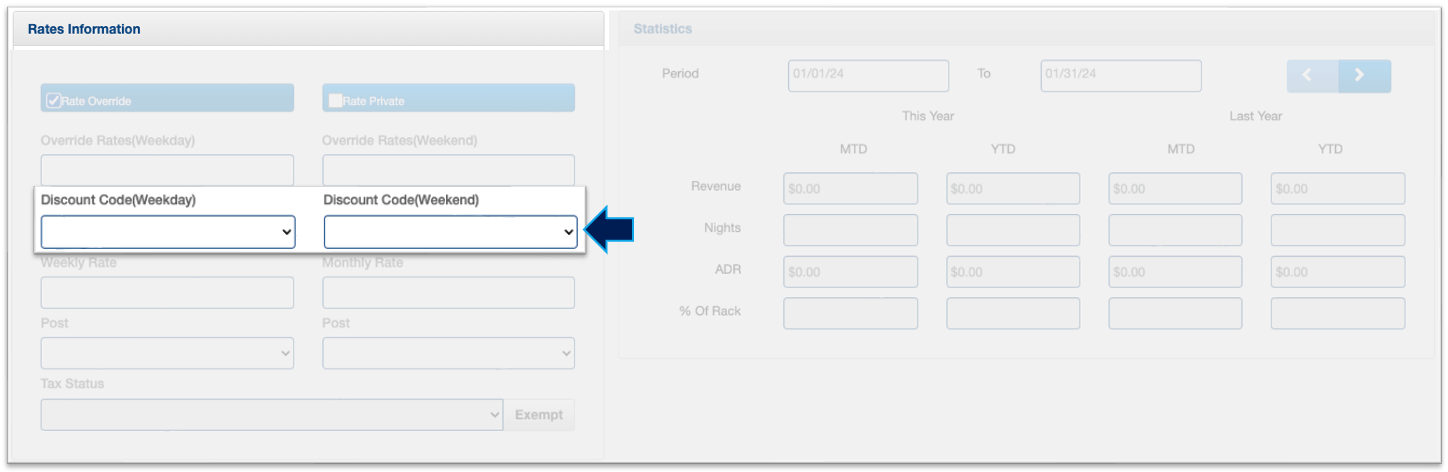Click This Year MTD Revenue field
Screen dimensions: 1448x472
click(850, 188)
